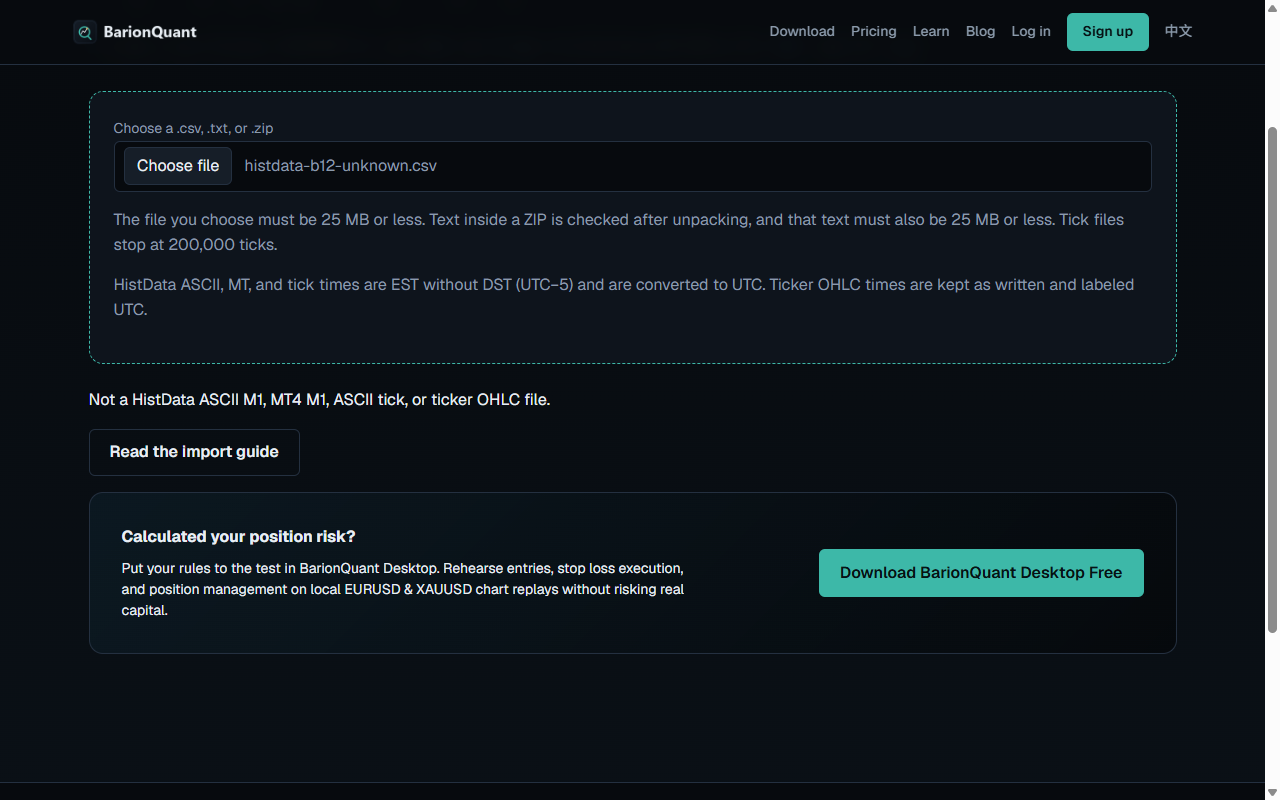Click the EST to UTC conversion note
Viewport: 1280px width, 800px height.
coord(624,297)
